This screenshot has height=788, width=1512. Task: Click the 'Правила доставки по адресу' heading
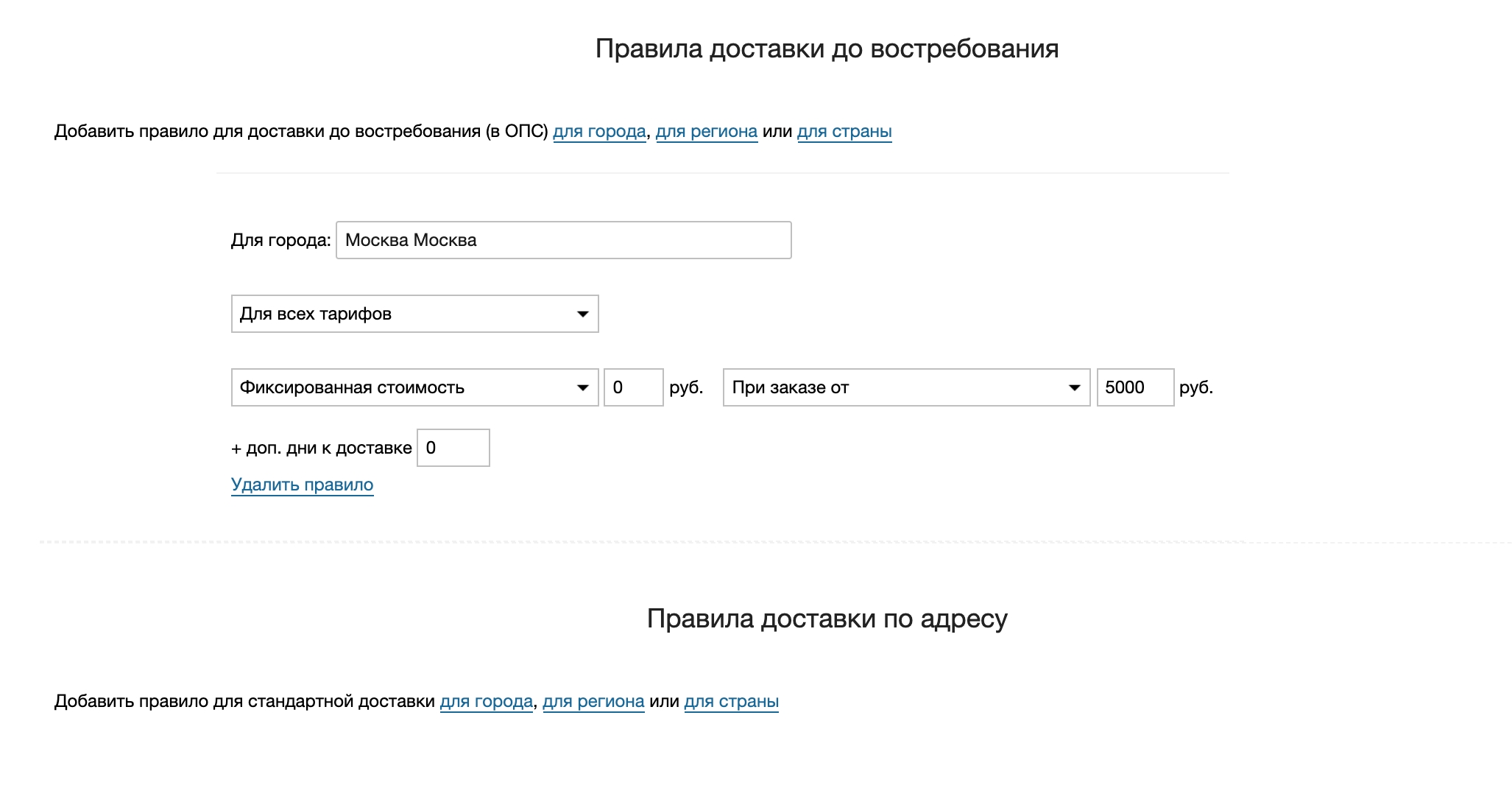click(x=827, y=619)
